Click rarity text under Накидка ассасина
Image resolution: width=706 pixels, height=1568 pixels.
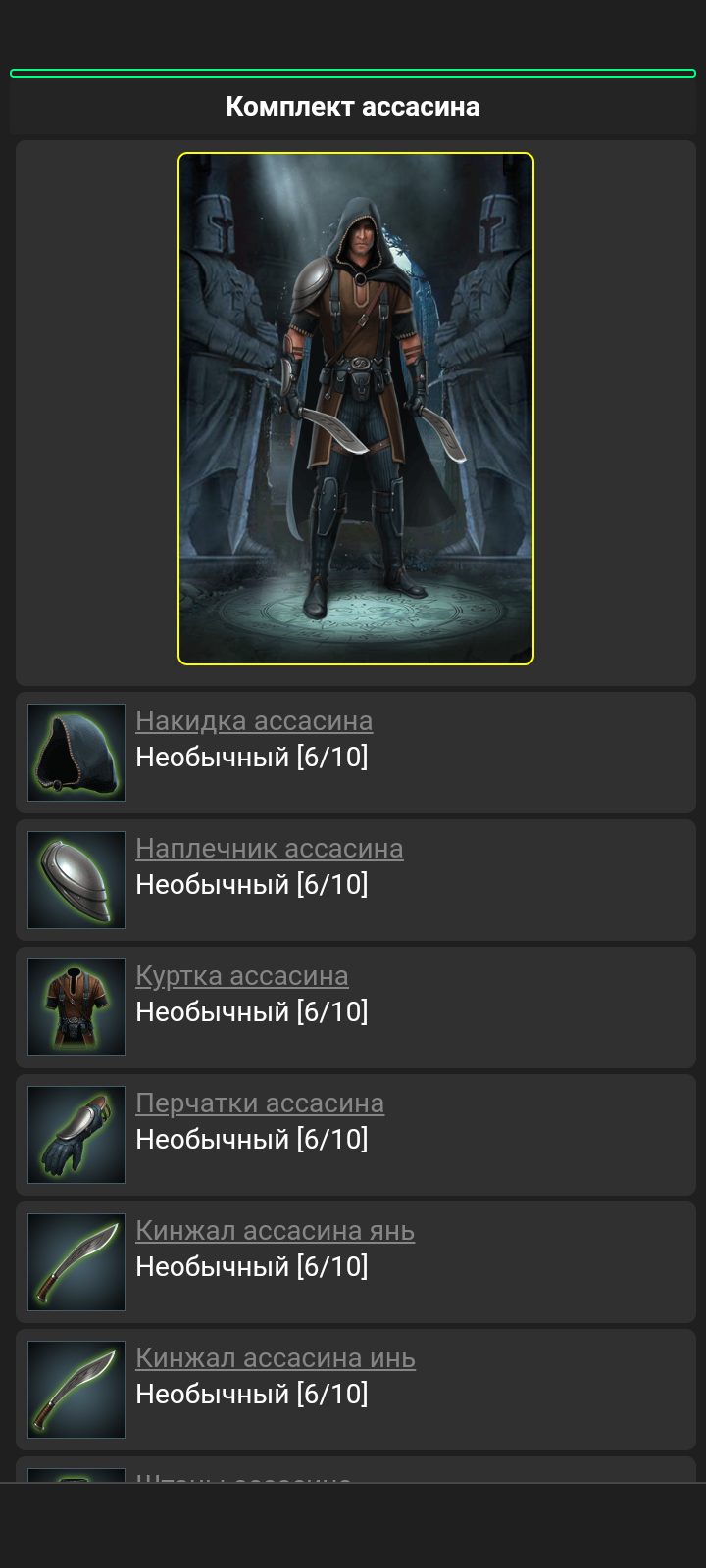click(x=252, y=758)
